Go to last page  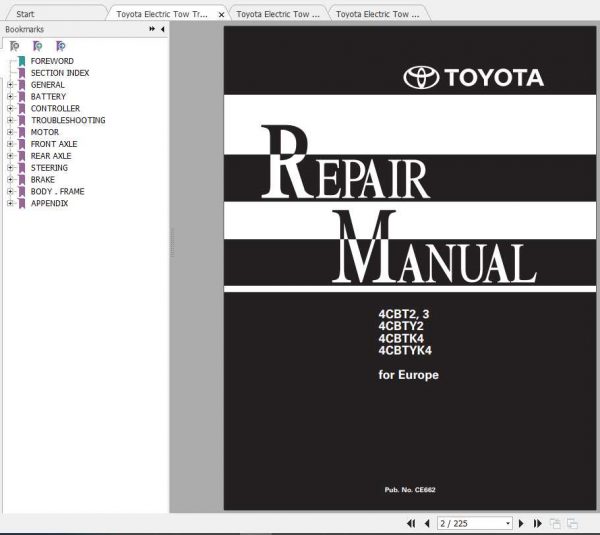point(538,523)
